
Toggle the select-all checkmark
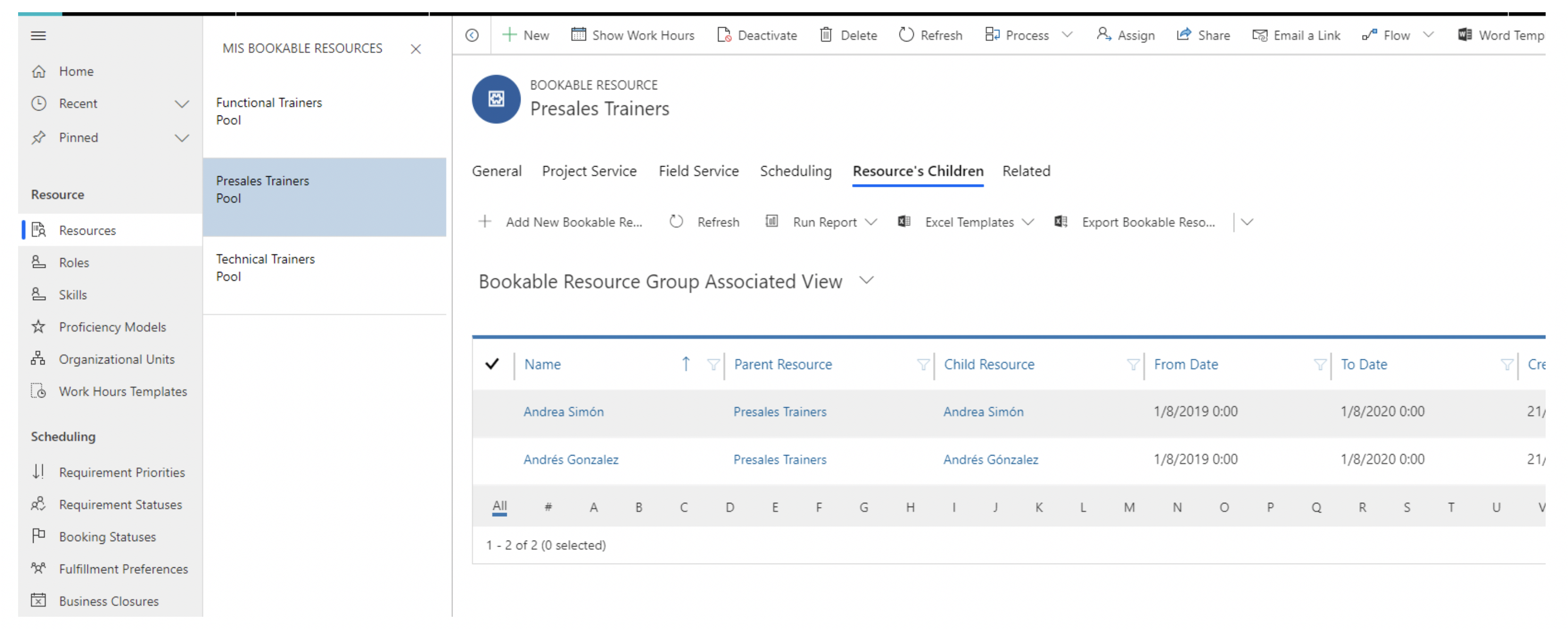tap(492, 365)
